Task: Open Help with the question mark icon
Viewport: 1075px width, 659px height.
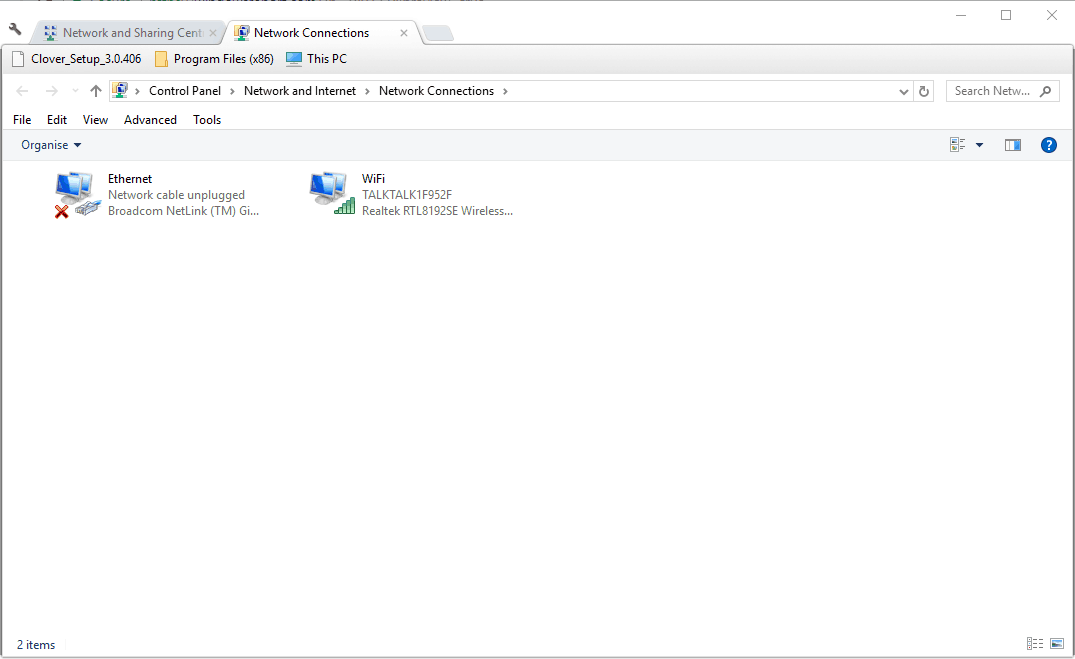Action: [x=1048, y=145]
